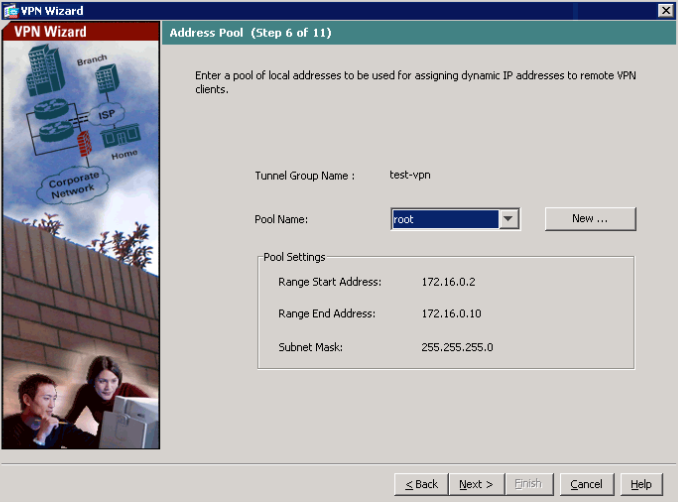Proceed with the Next > button
This screenshot has width=678, height=502.
point(476,484)
